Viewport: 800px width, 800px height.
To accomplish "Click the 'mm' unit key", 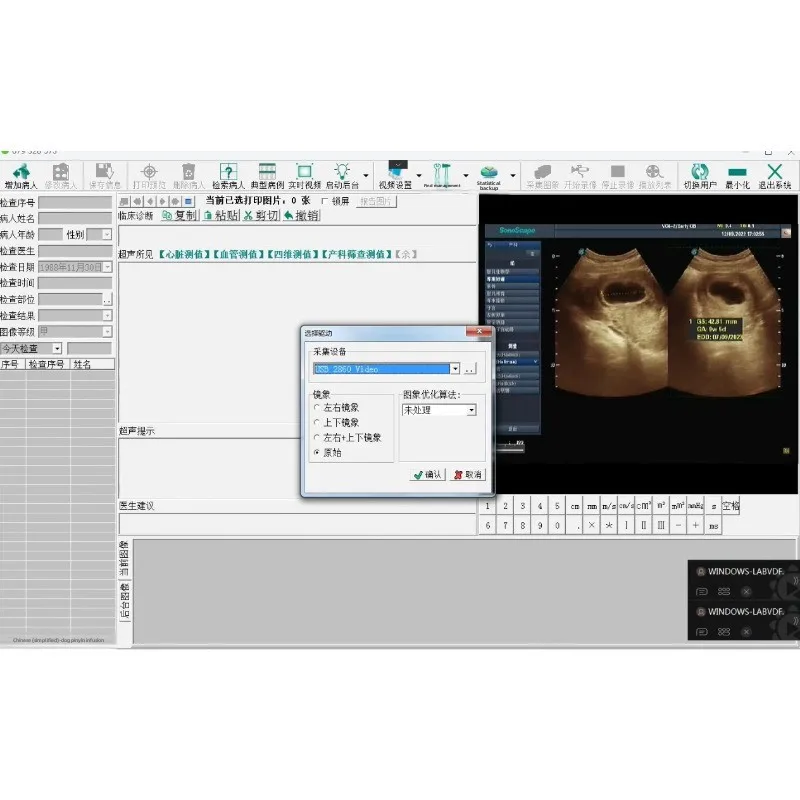I will tap(592, 506).
